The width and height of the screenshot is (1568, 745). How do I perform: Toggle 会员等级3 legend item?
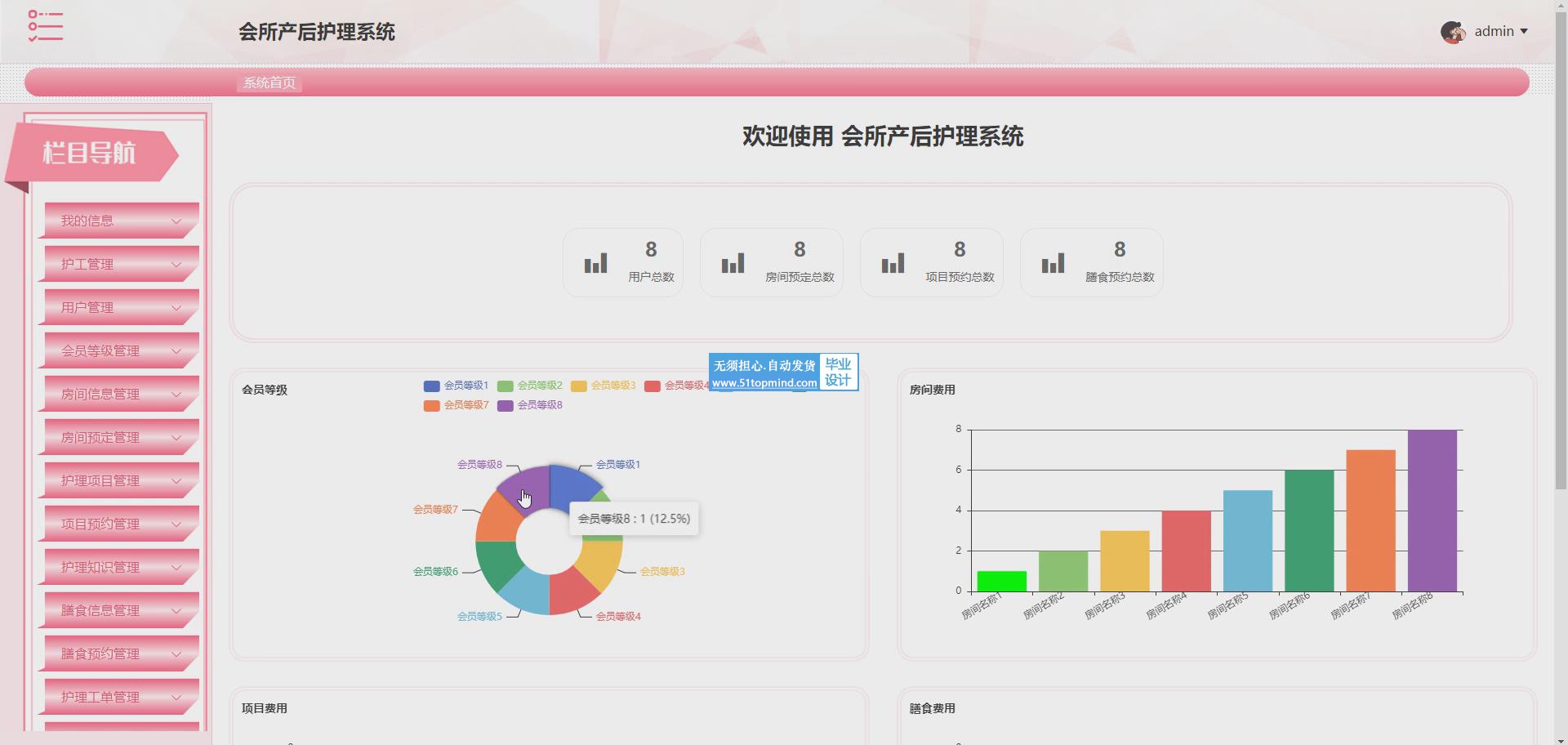(x=603, y=386)
